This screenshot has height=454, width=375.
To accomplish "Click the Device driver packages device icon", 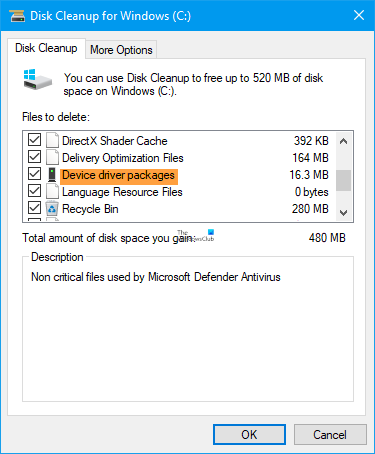I will click(x=52, y=174).
